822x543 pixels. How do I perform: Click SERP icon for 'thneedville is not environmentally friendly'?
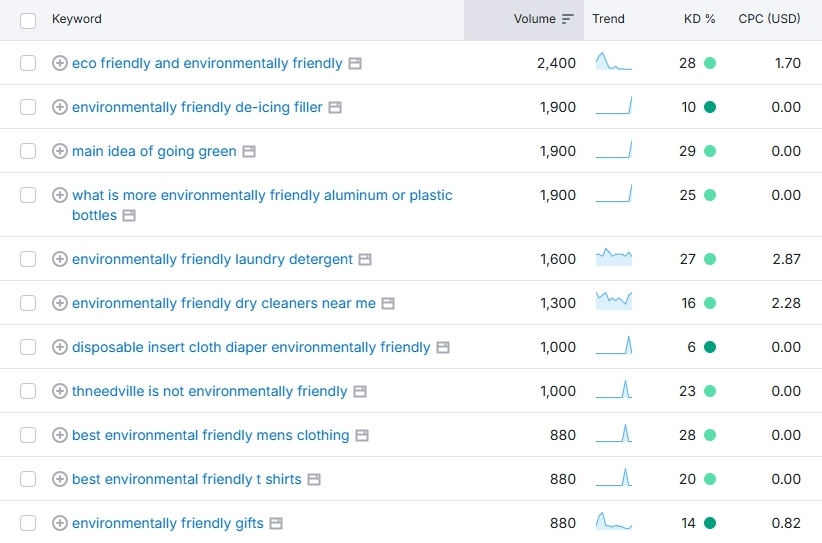(x=360, y=391)
